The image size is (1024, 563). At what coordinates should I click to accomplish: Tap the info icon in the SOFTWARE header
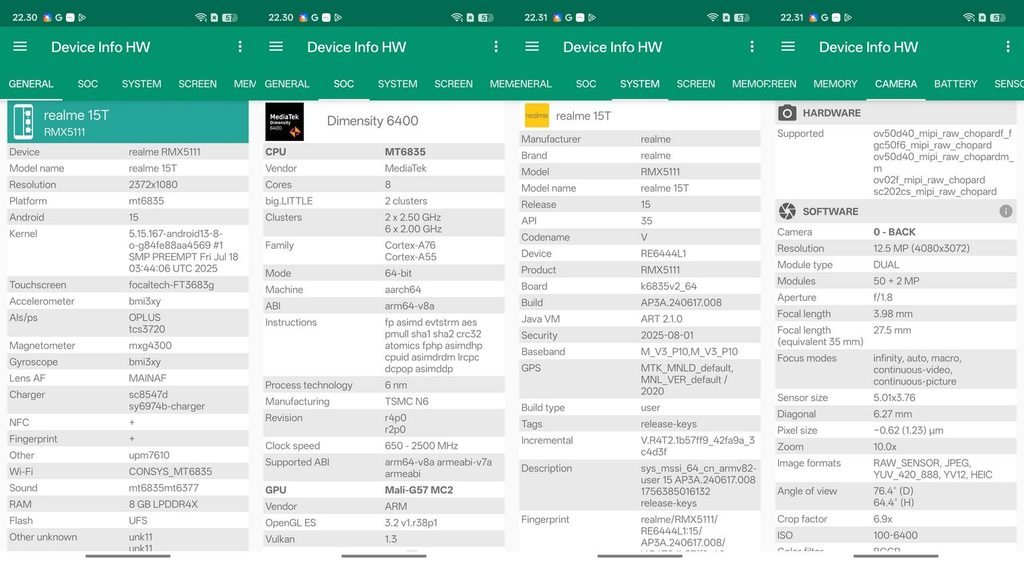click(1006, 211)
